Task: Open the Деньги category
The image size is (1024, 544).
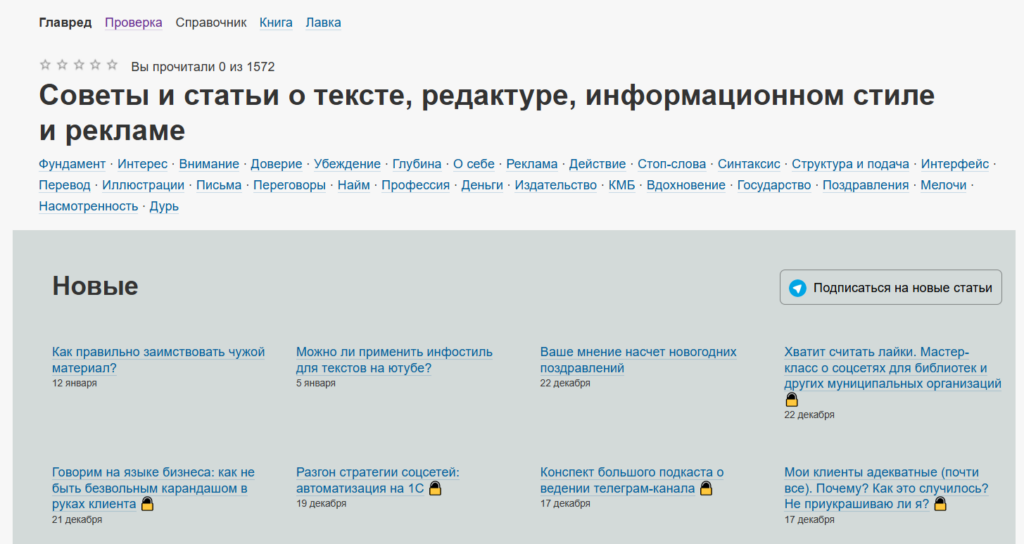Action: click(x=482, y=185)
